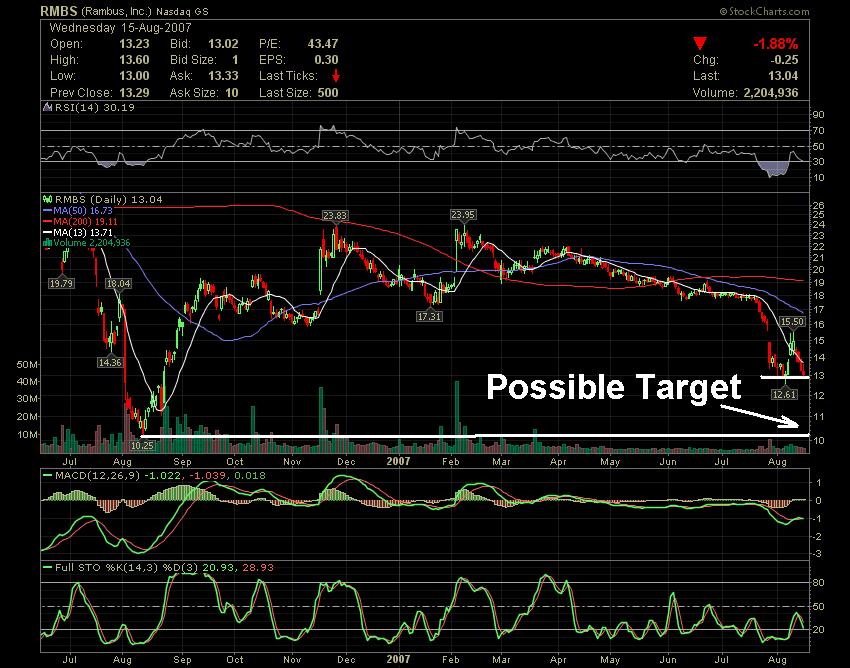Click the 'RSI(14) 30.19' indicator label
This screenshot has width=850, height=668.
coord(95,107)
